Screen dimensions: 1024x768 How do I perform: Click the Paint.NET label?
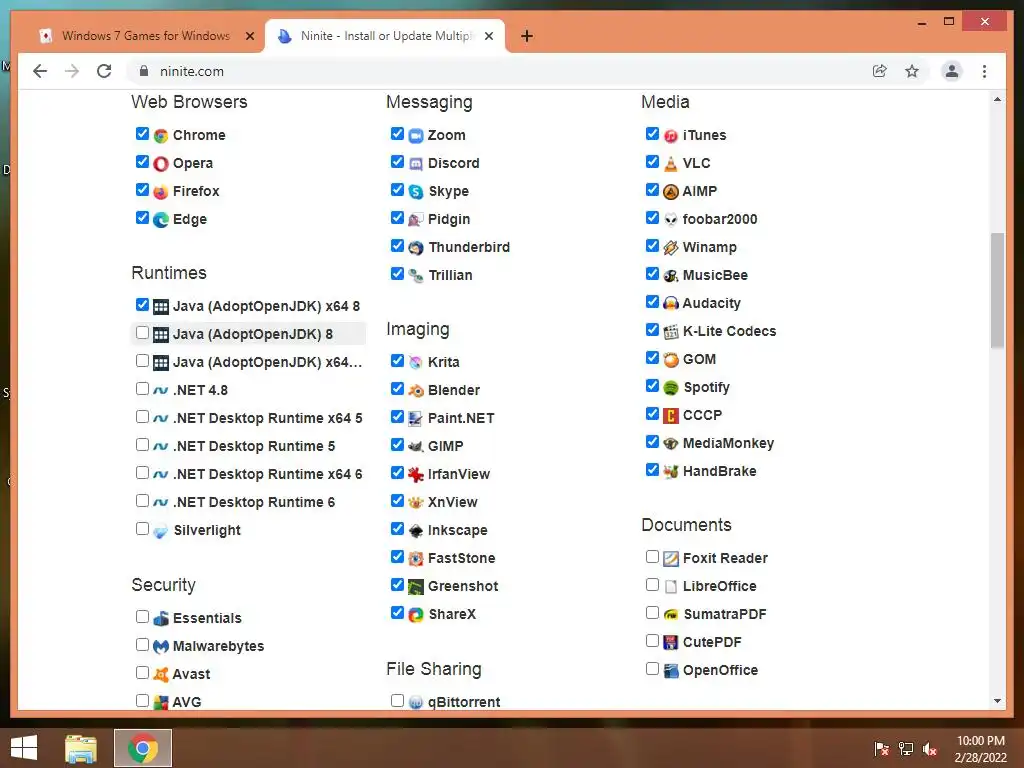click(x=461, y=419)
